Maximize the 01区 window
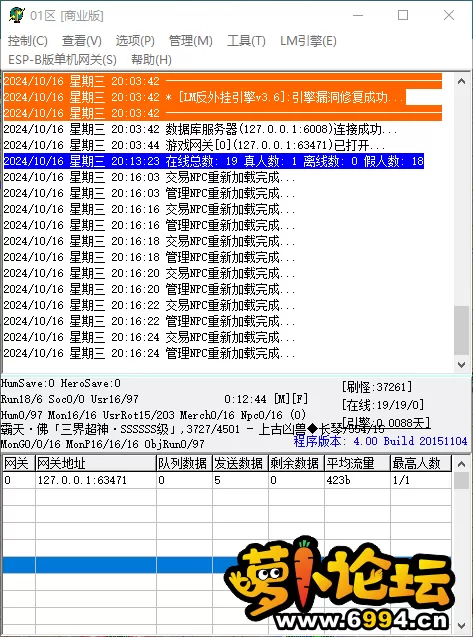This screenshot has height=637, width=473. point(403,15)
